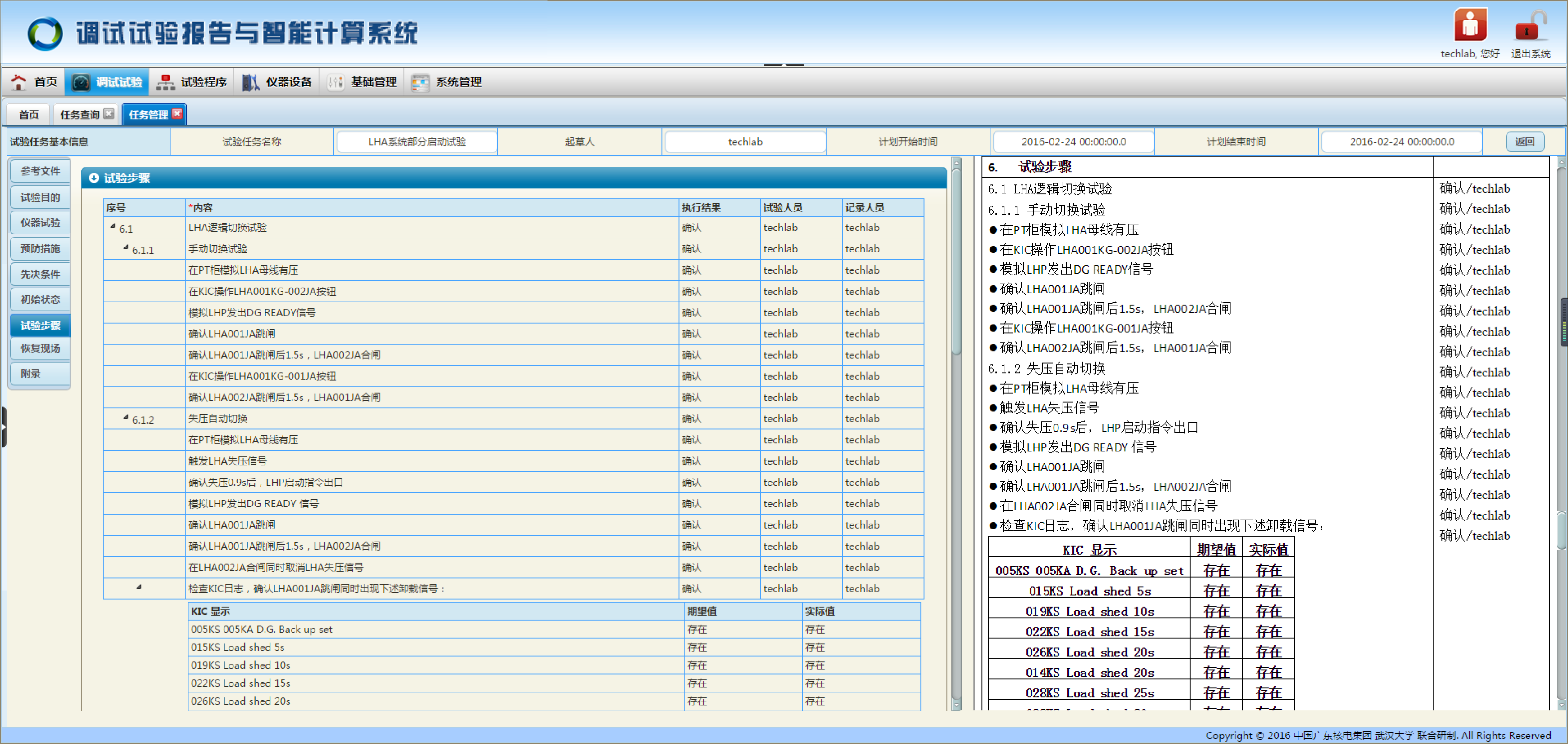Collapse tree node 6.1.2

coord(126,418)
